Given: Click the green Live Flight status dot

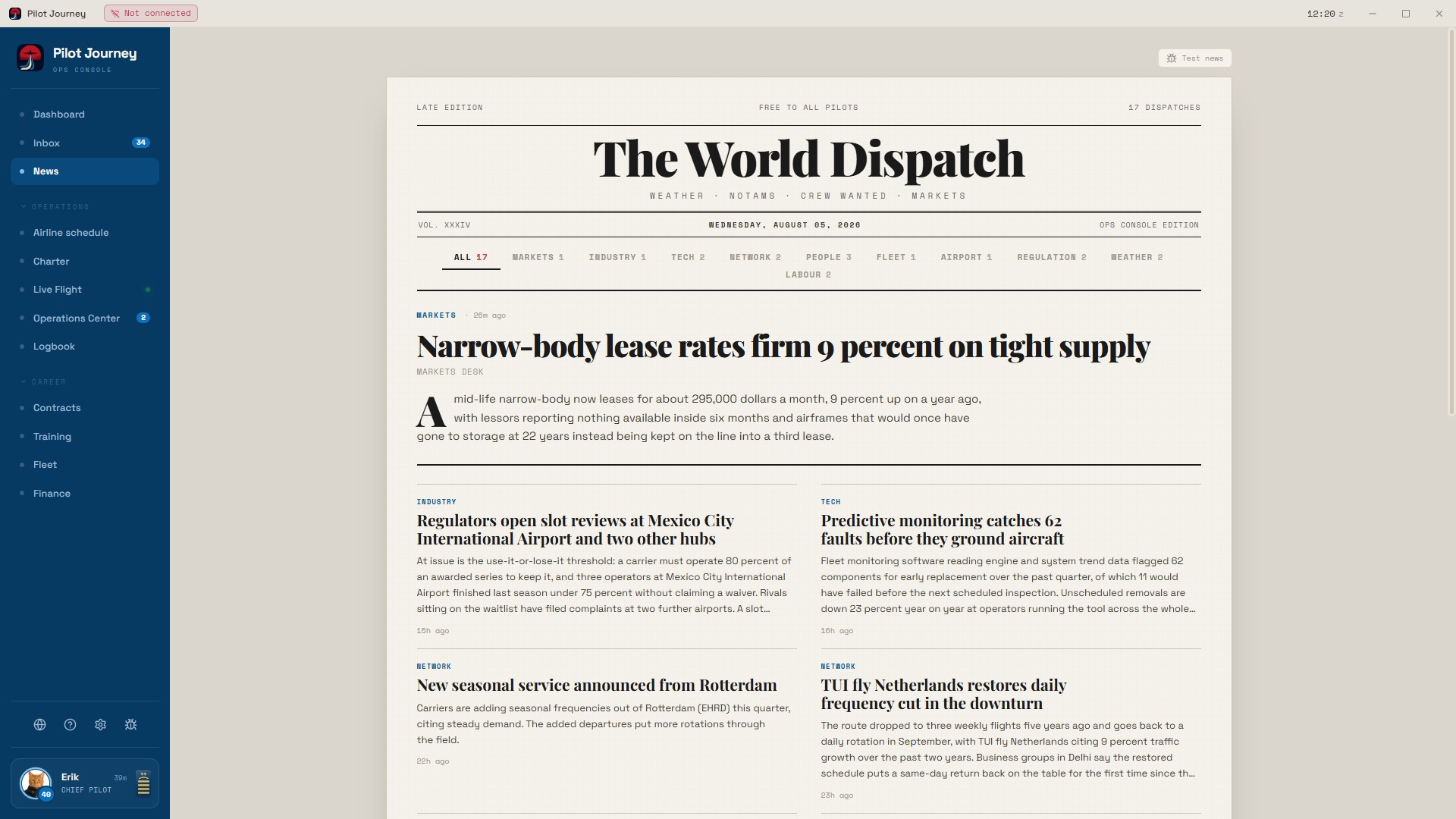Looking at the screenshot, I should (148, 290).
